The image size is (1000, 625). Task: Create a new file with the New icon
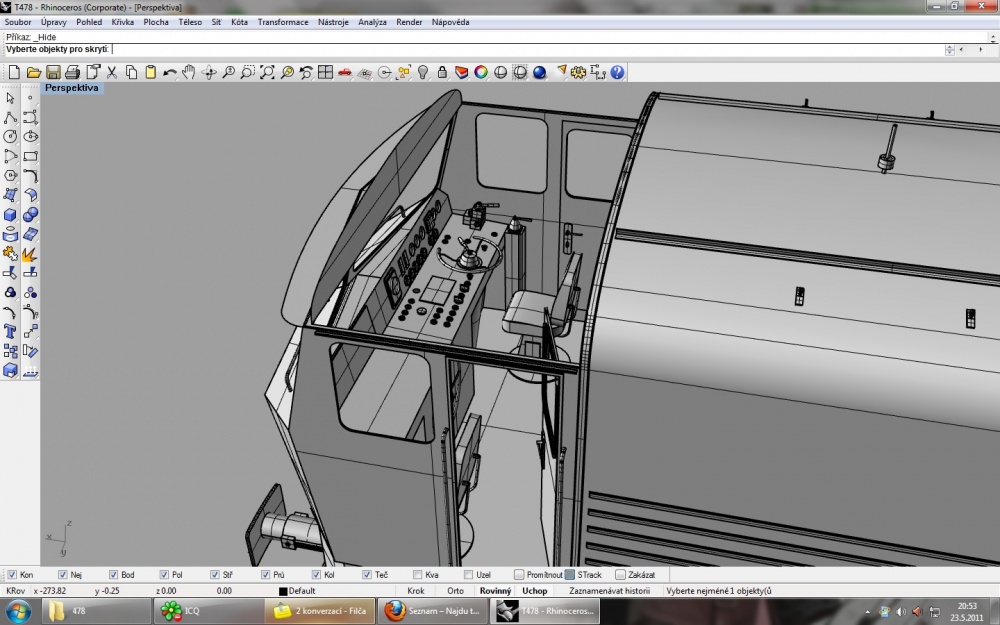pos(14,72)
